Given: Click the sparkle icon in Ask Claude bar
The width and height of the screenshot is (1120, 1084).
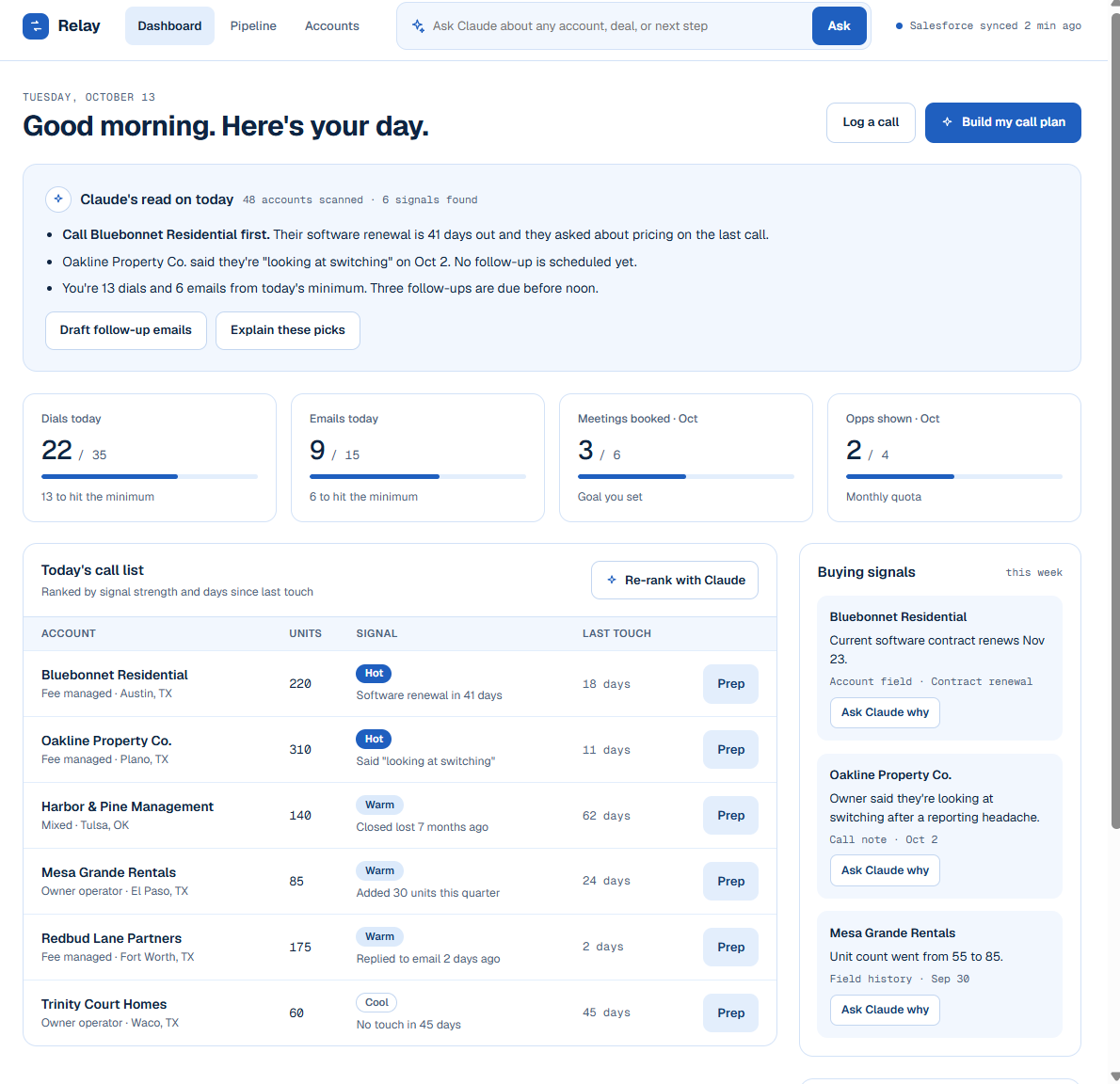Looking at the screenshot, I should point(418,25).
